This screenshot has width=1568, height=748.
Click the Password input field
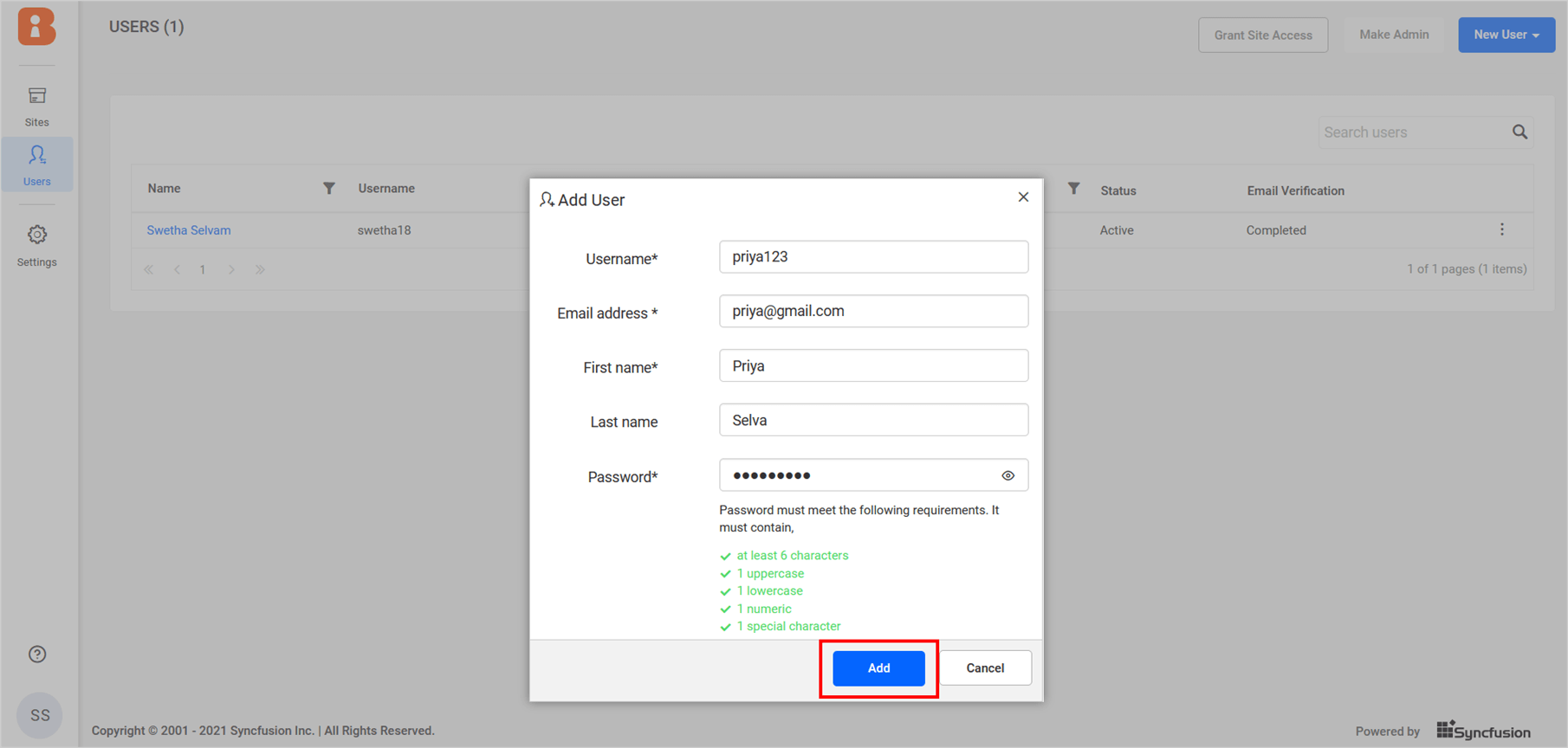coord(873,475)
